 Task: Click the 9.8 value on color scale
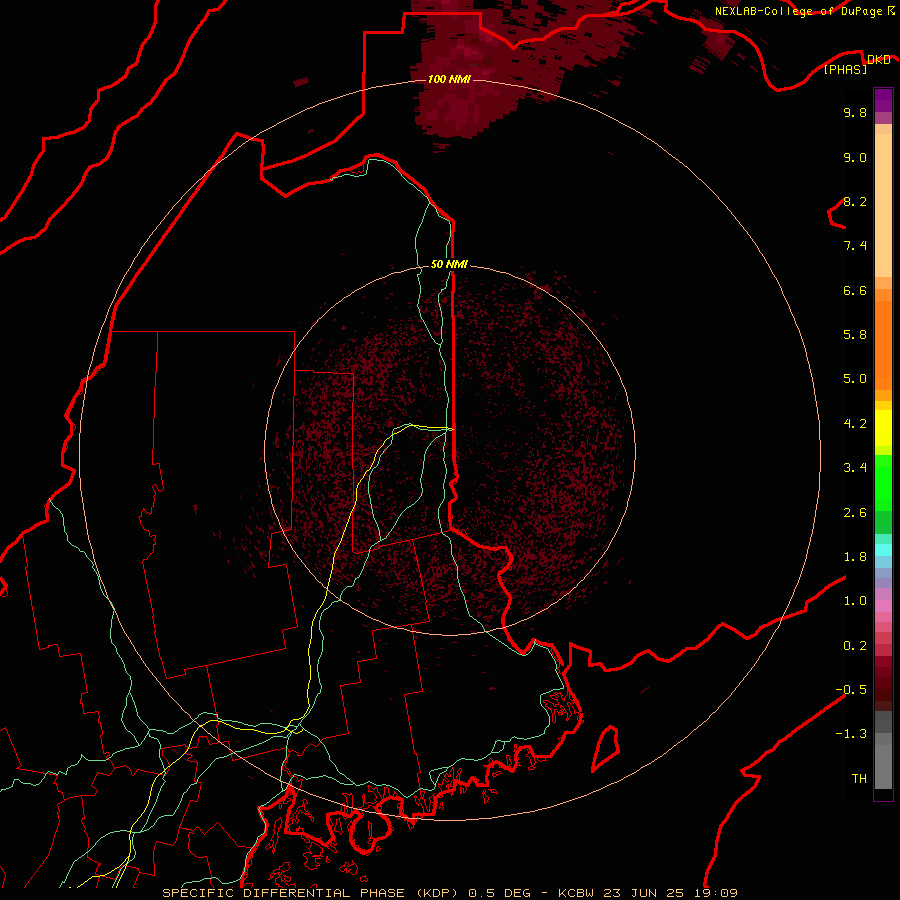pyautogui.click(x=855, y=112)
